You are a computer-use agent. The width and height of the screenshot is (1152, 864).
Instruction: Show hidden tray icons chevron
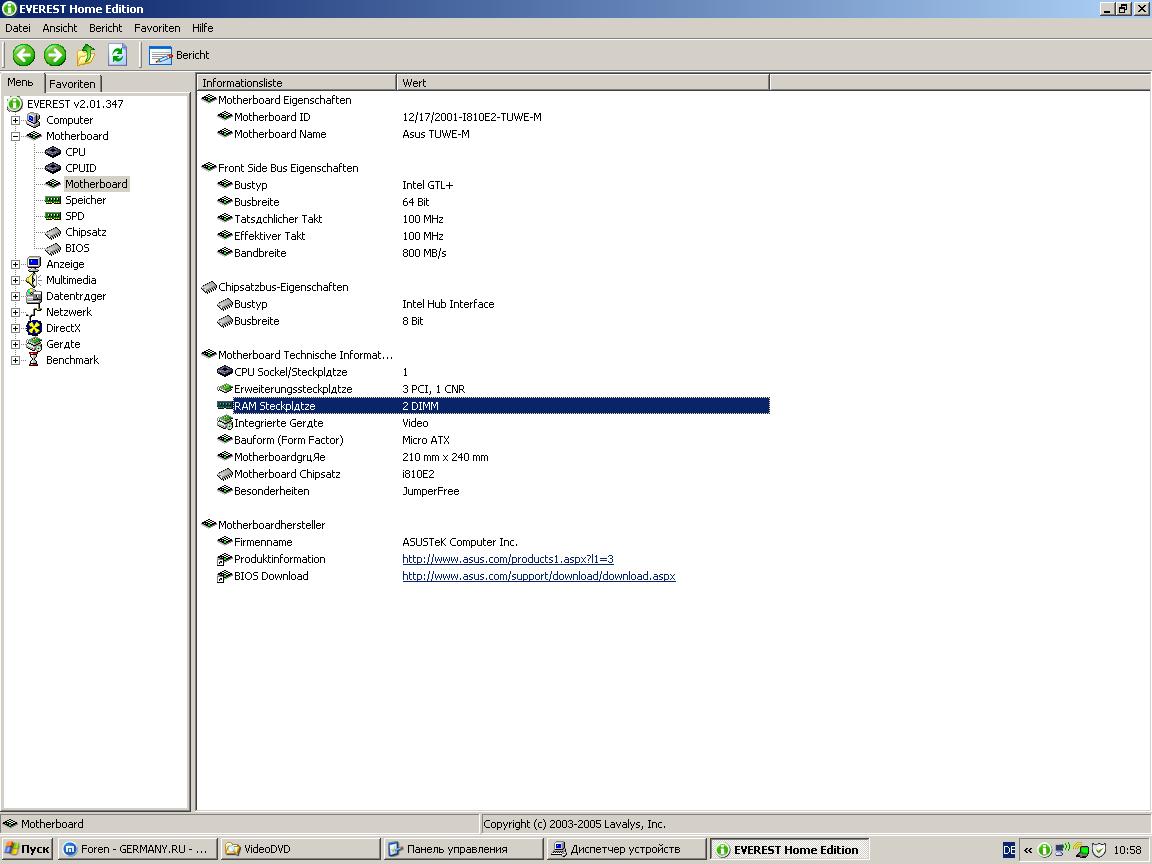coord(1028,850)
